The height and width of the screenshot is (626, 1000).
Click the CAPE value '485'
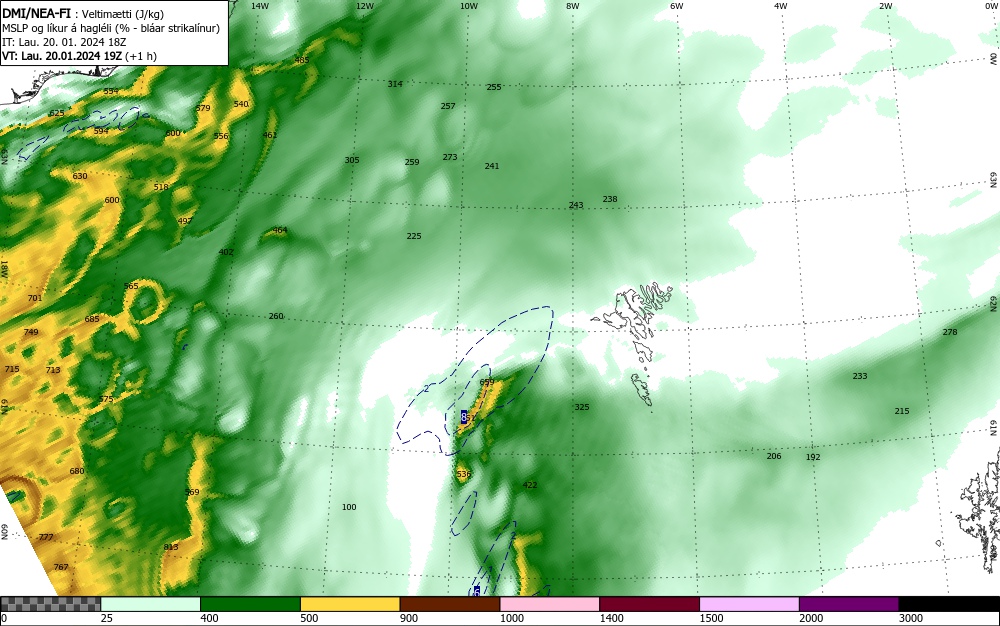(x=302, y=61)
